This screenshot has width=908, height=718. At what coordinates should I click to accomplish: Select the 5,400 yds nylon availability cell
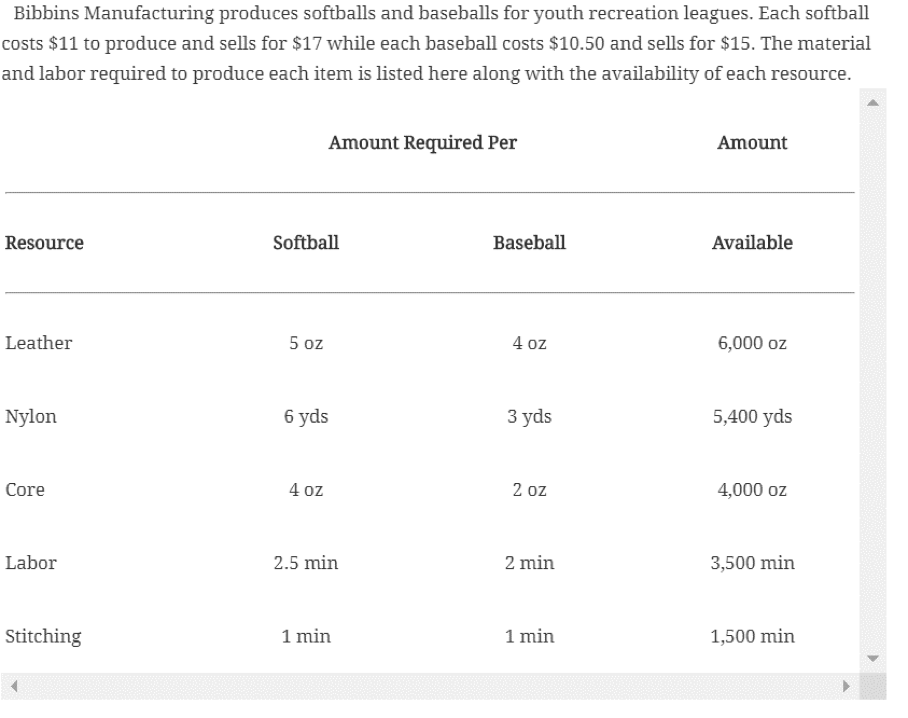click(752, 417)
